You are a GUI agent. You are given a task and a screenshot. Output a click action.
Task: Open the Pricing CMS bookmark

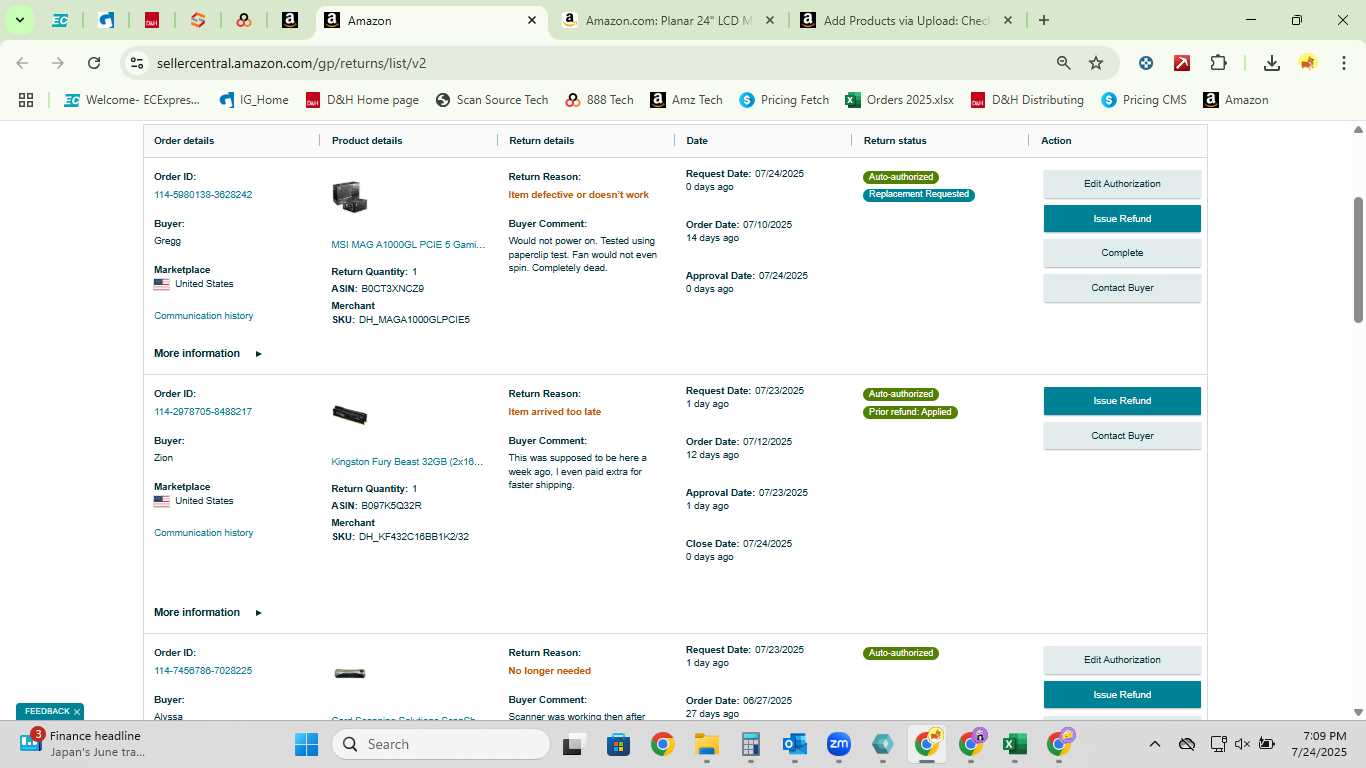pos(1144,100)
